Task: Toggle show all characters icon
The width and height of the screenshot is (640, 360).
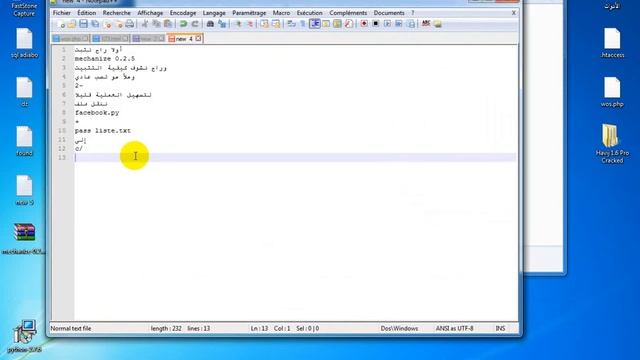Action: pos(303,24)
